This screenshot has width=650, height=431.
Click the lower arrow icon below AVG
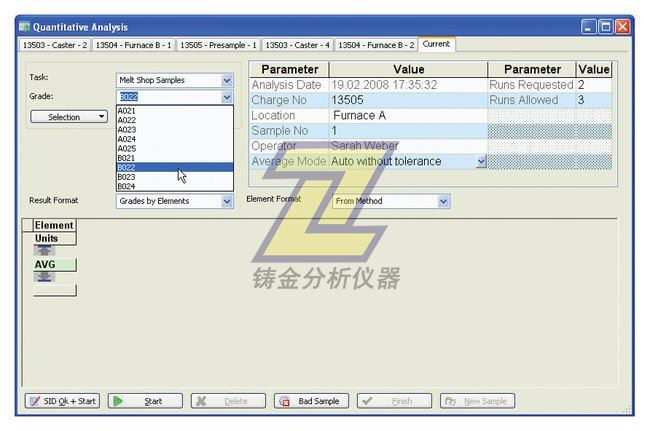[46, 277]
